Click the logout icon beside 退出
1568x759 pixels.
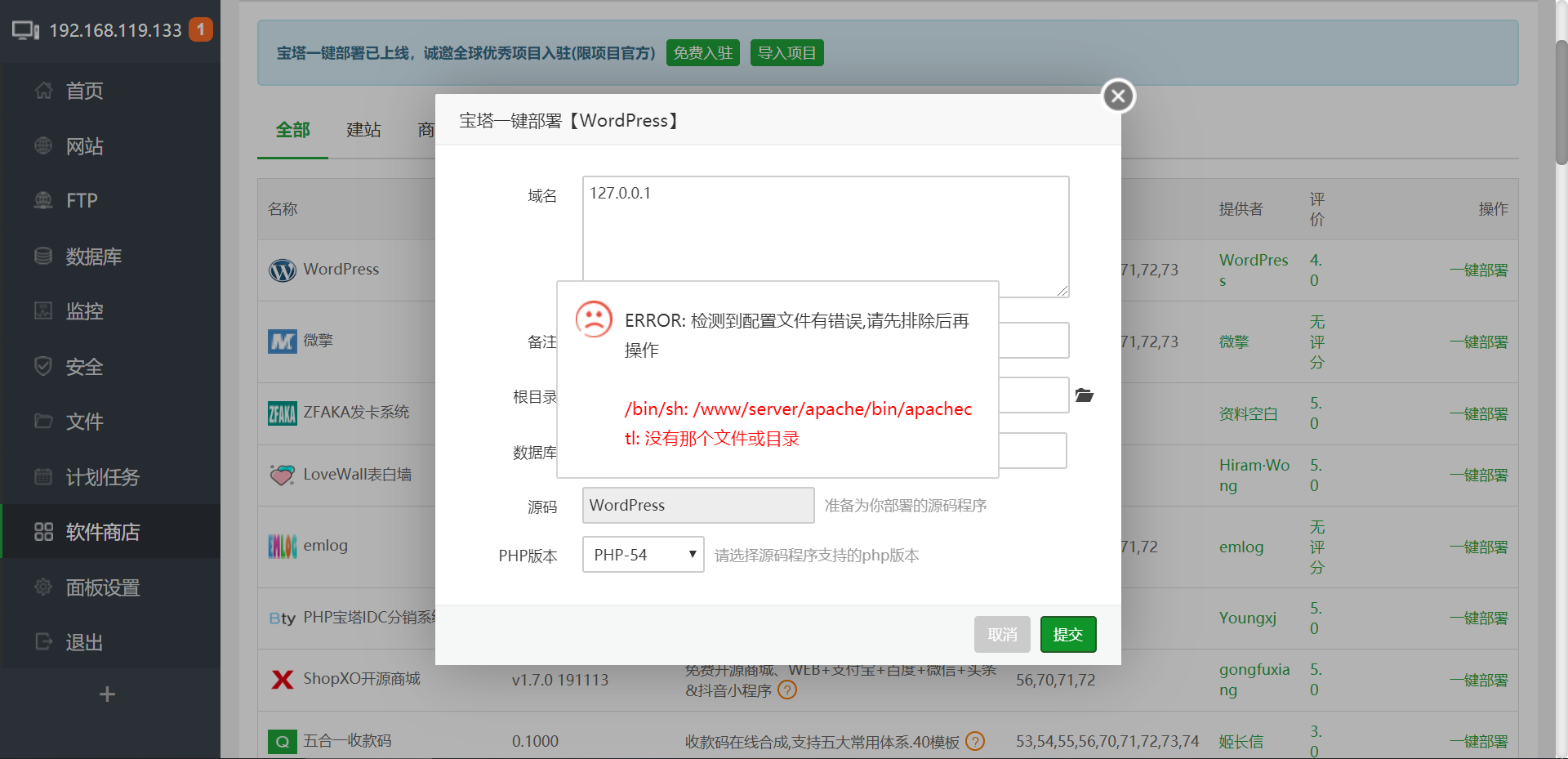[43, 641]
